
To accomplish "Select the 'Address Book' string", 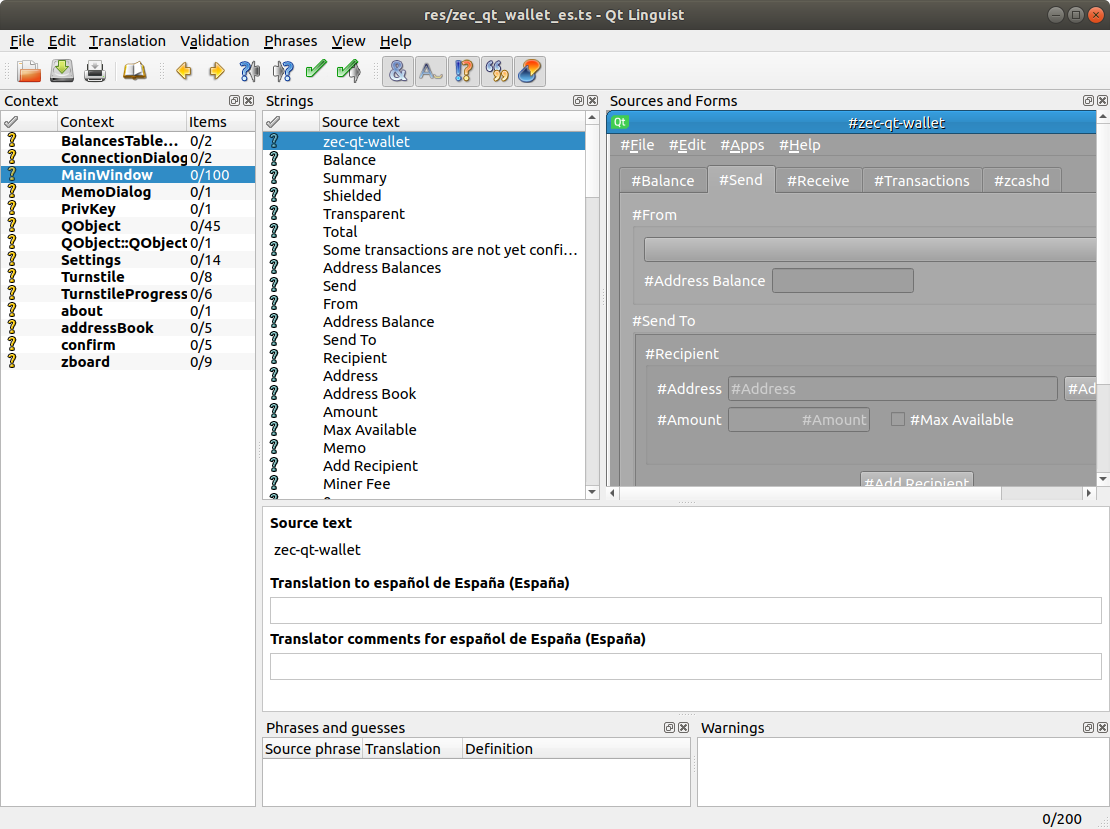I will pos(424,394).
